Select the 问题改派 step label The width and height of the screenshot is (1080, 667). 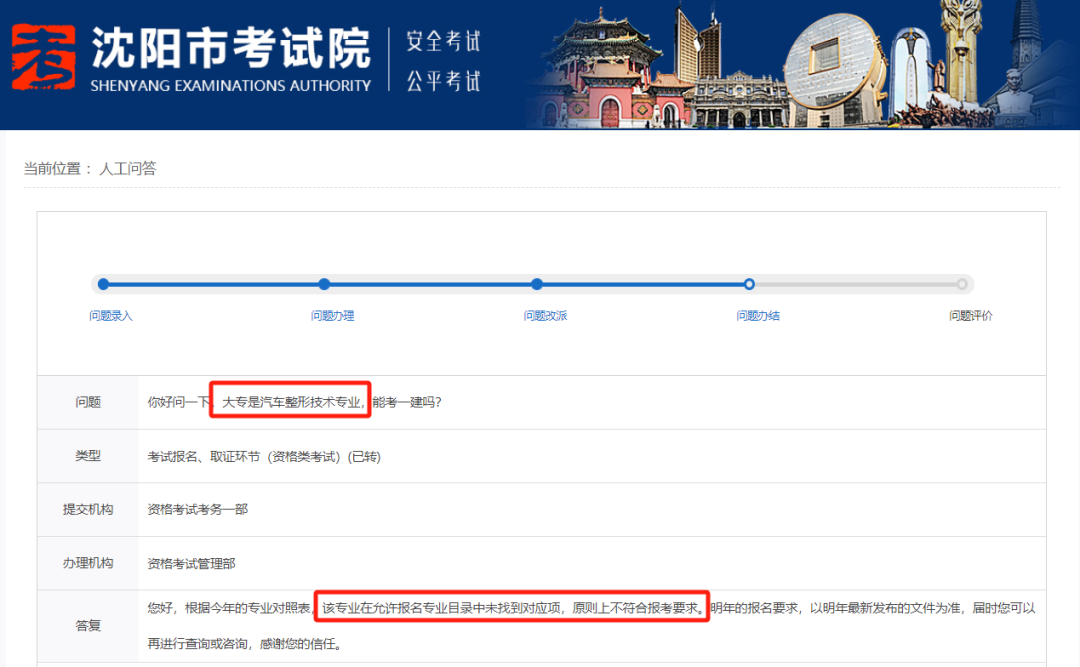(x=545, y=316)
